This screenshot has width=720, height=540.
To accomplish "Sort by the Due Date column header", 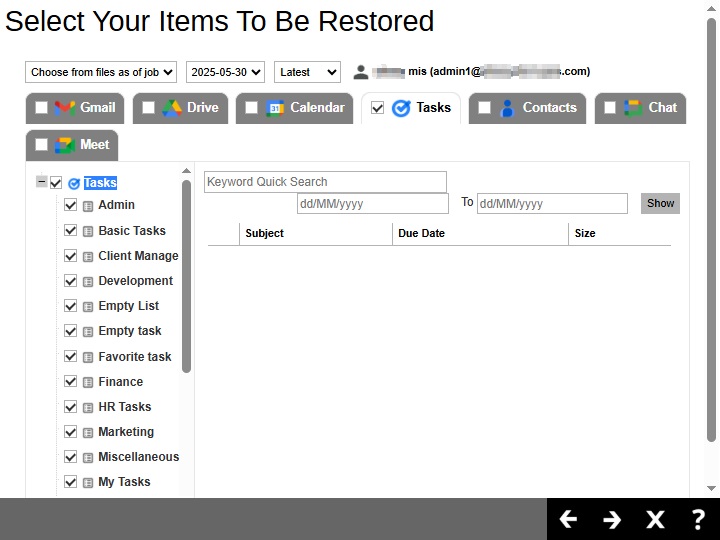I will [421, 233].
